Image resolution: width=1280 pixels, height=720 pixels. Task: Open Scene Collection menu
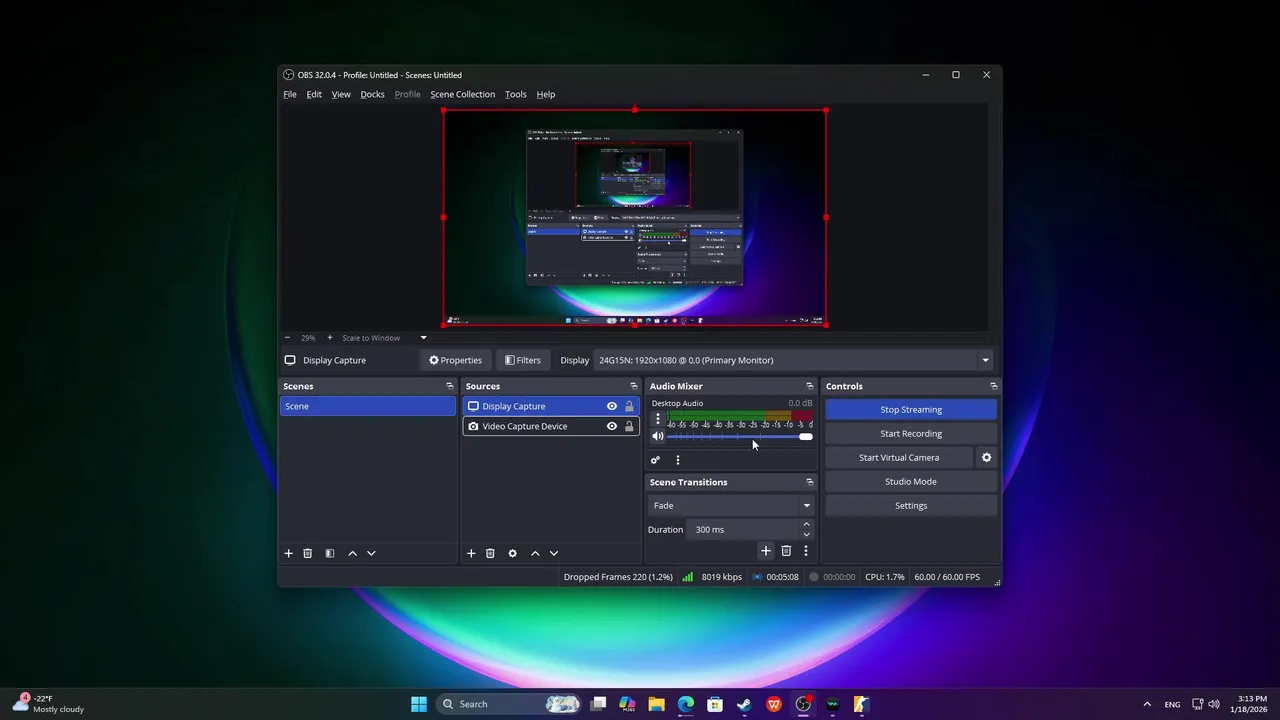(x=462, y=94)
